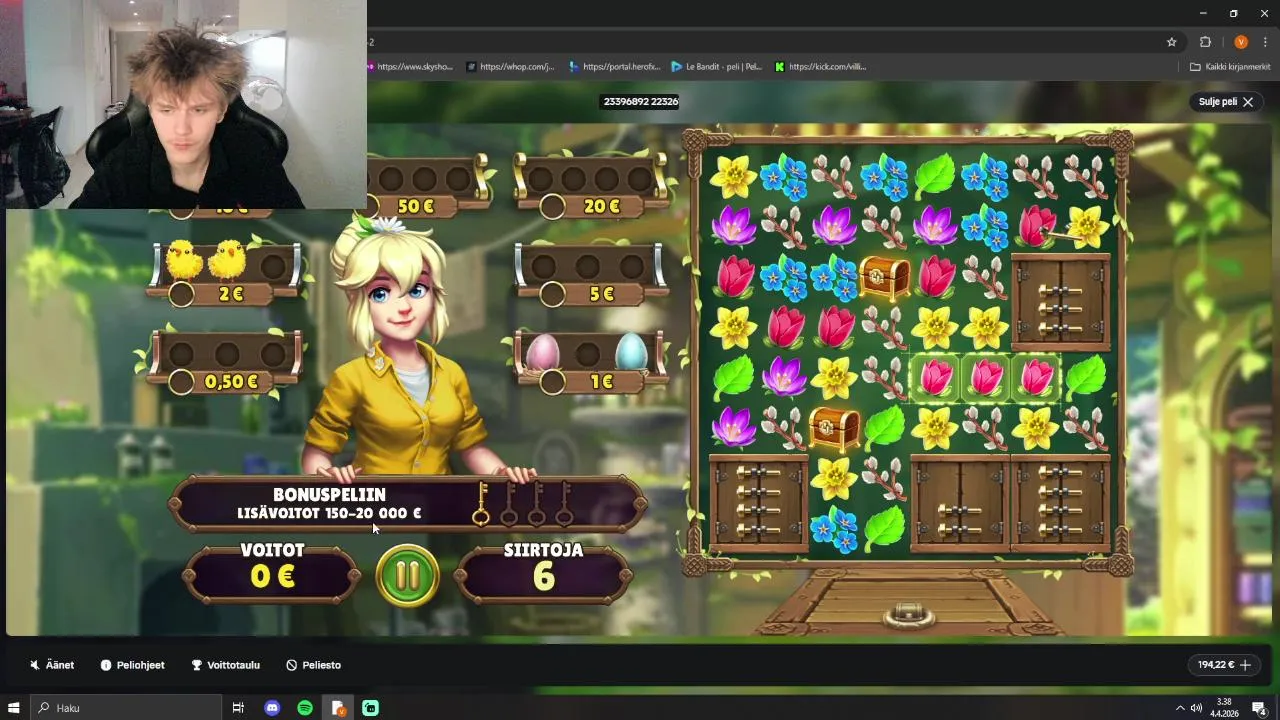Click the treasure chest beside the red tulip
The height and width of the screenshot is (720, 1280).
click(x=885, y=277)
